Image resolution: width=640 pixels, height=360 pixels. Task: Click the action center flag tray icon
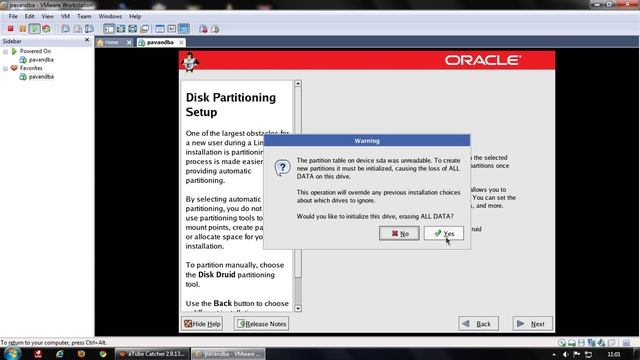577,354
